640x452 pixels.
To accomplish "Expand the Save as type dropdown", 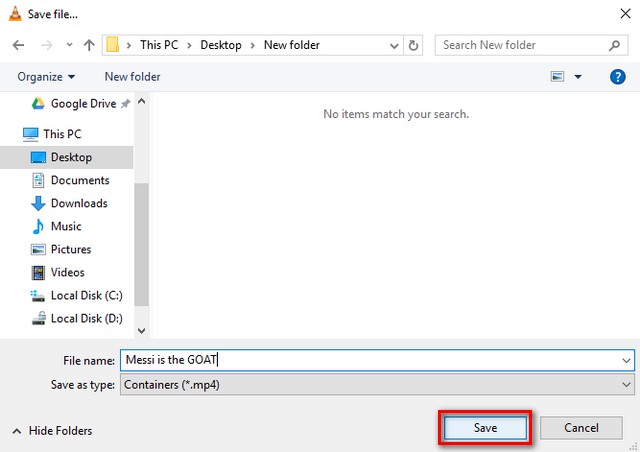I will click(x=626, y=384).
